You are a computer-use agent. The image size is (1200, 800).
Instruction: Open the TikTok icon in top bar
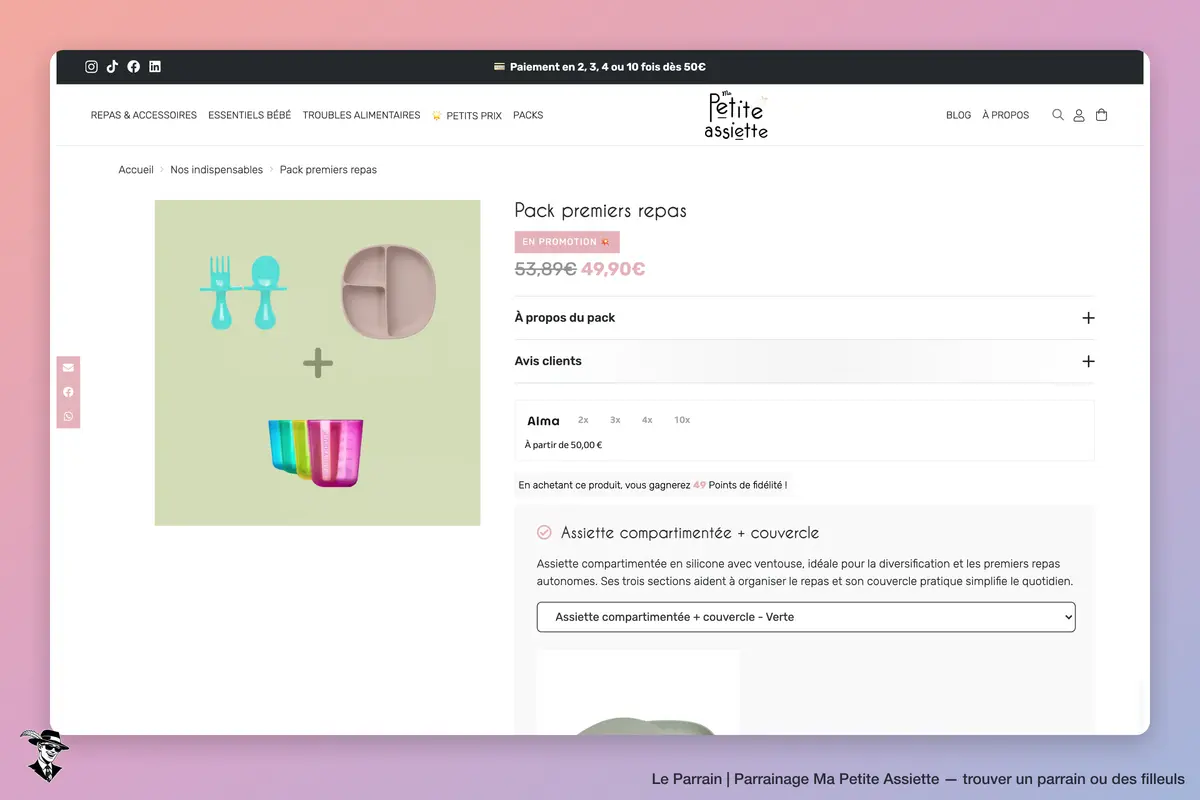coord(112,67)
